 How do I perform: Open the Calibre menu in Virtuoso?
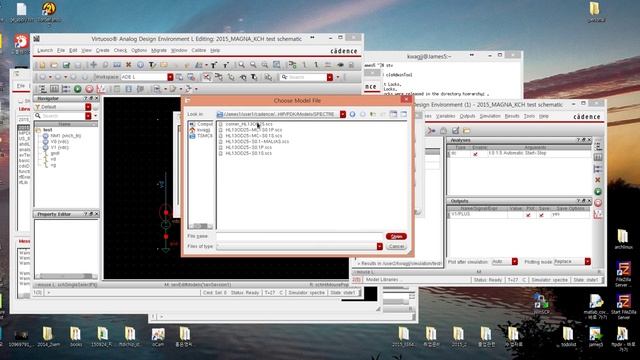coord(199,50)
